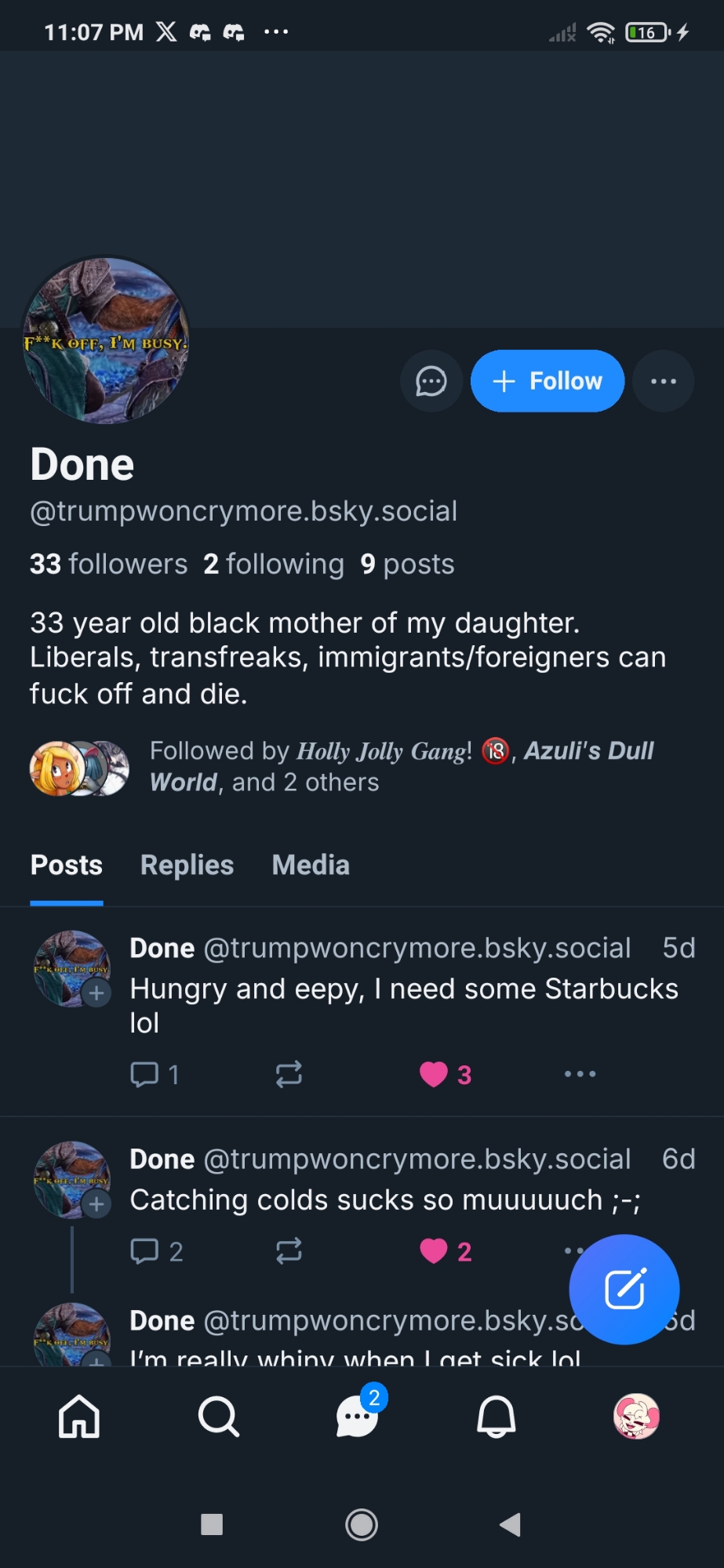View the 33 followers list
This screenshot has width=724, height=1568.
click(109, 564)
